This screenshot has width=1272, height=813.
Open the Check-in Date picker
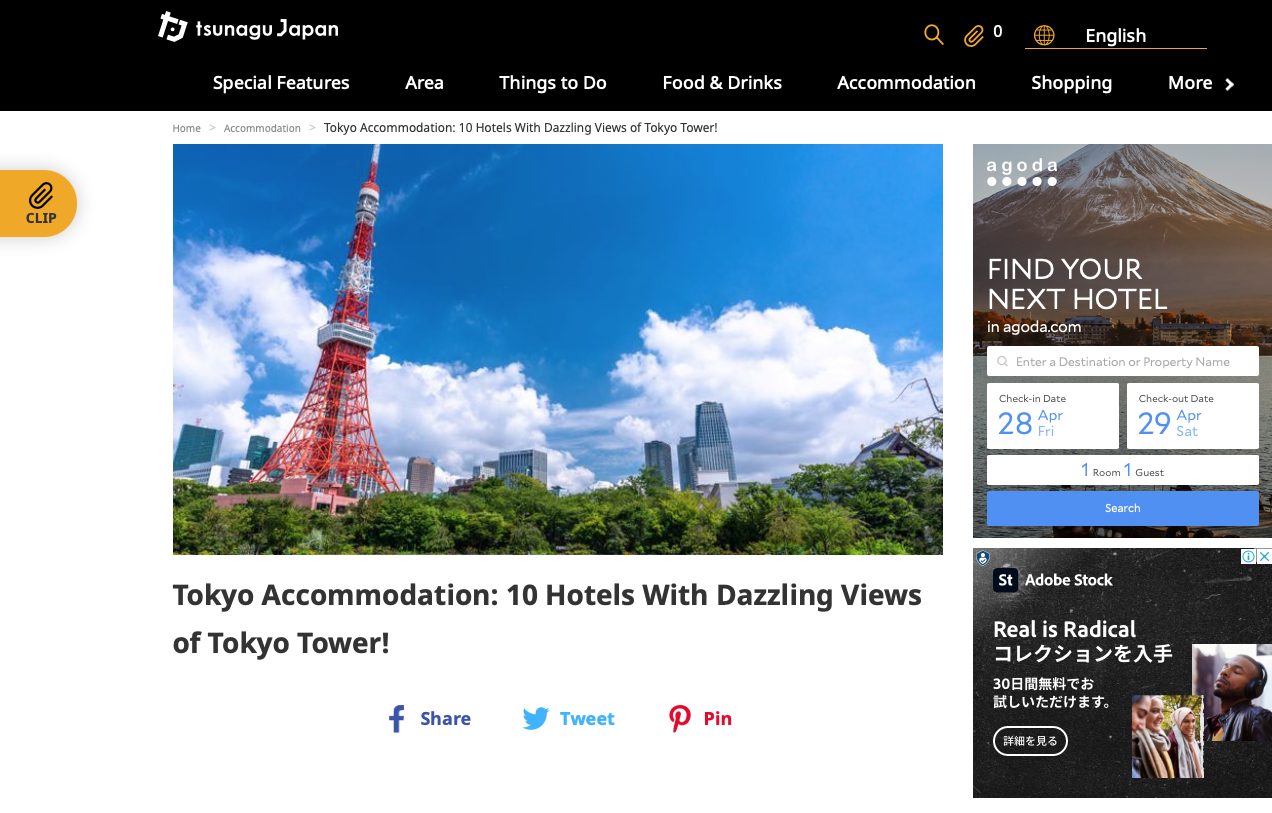pyautogui.click(x=1052, y=416)
